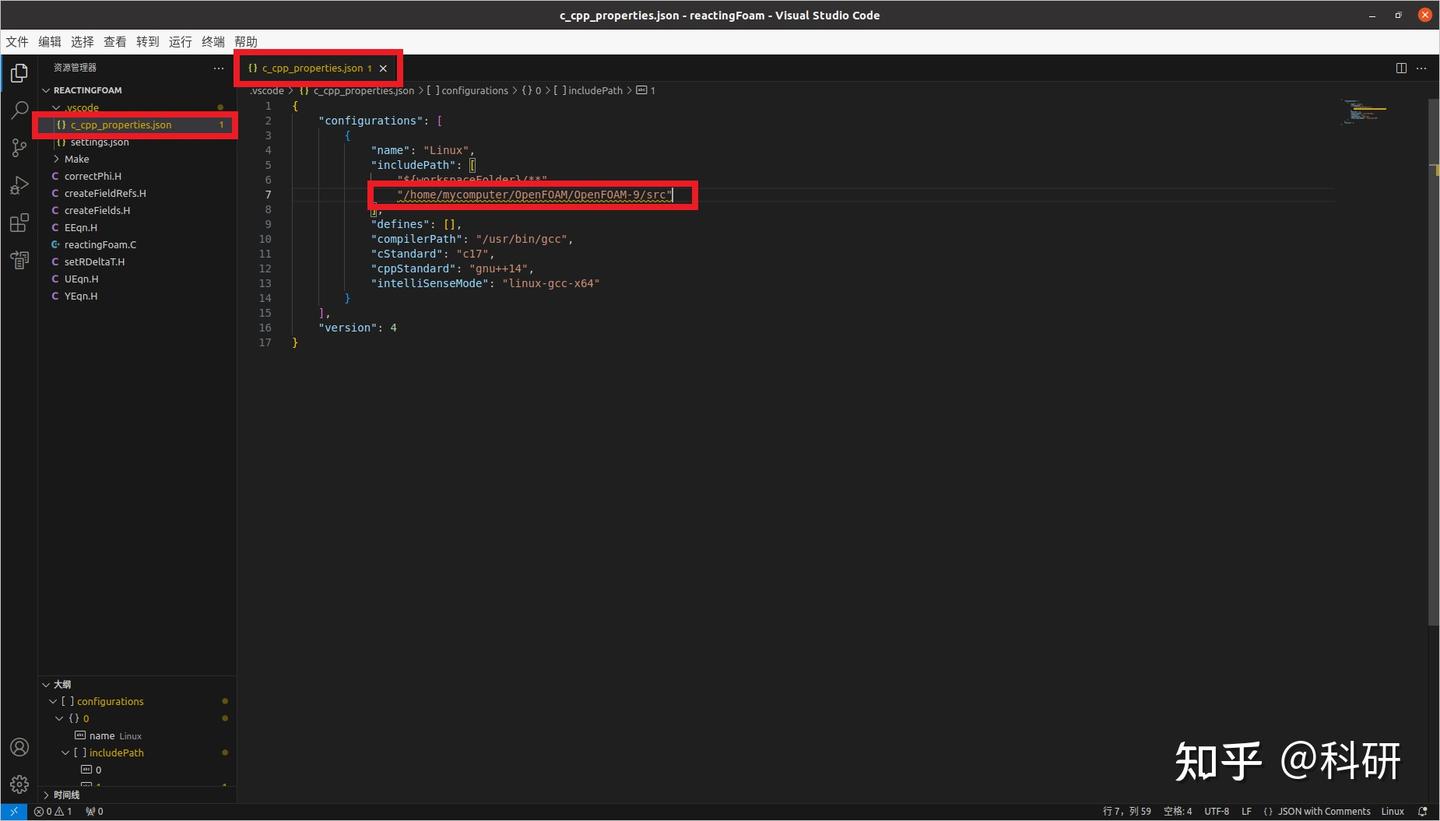The width and height of the screenshot is (1440, 821).
Task: Split the editor using the toolbar icon
Action: [x=1401, y=67]
